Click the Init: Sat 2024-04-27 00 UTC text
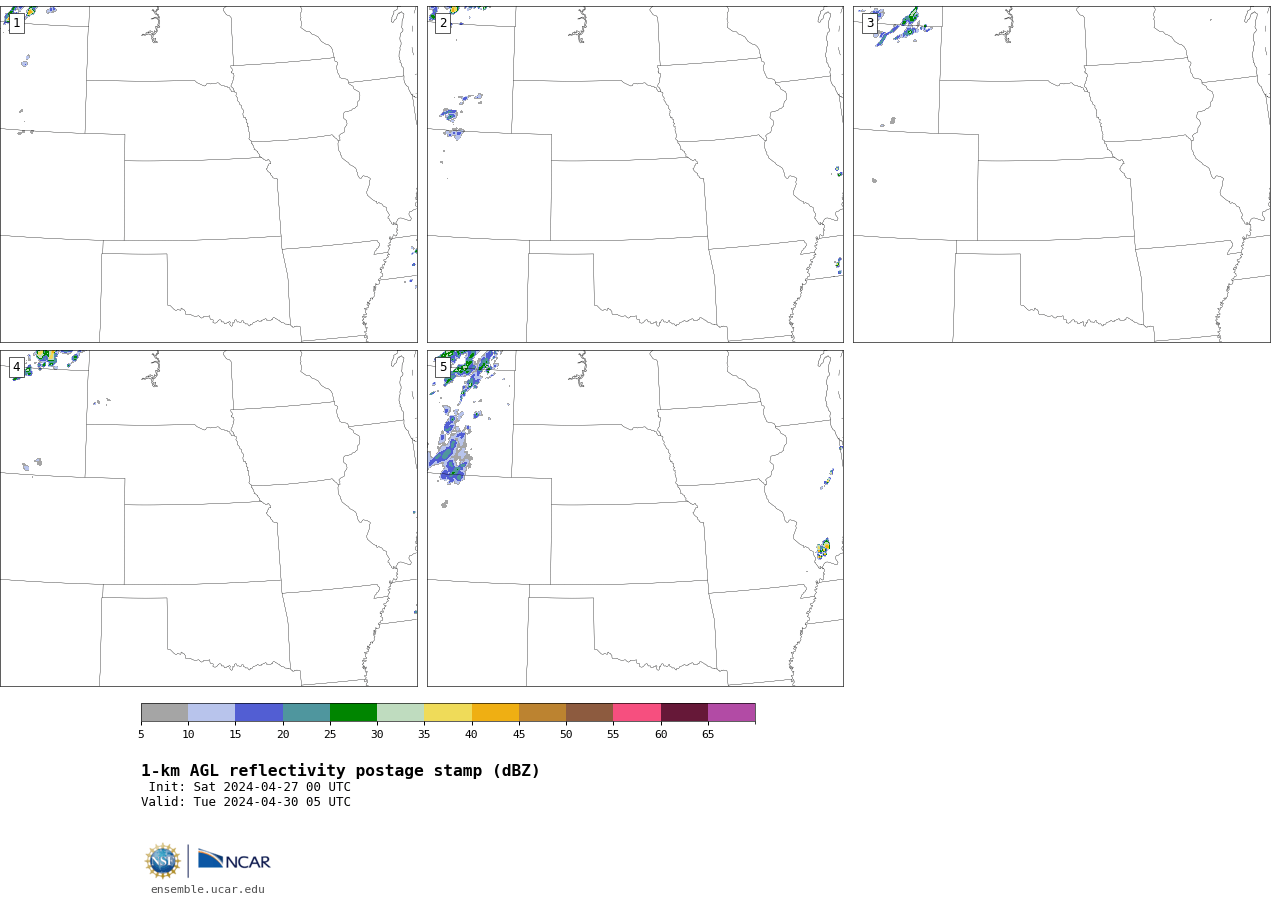 click(250, 787)
